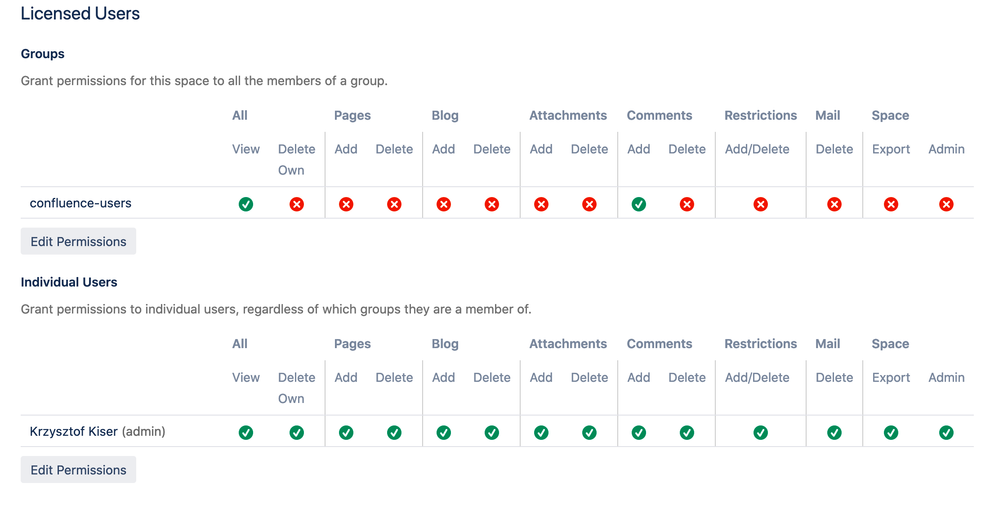Click red Delete Own icon for confluence-users
The width and height of the screenshot is (999, 511).
coord(296,204)
